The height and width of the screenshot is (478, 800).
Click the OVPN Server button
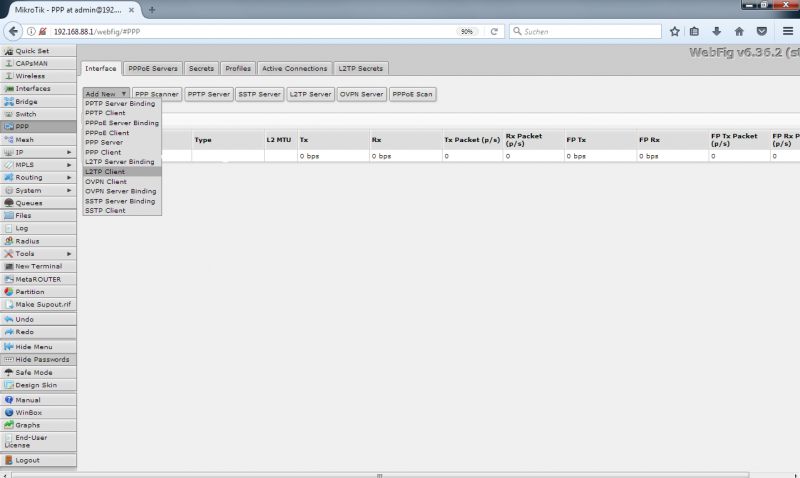coord(361,94)
